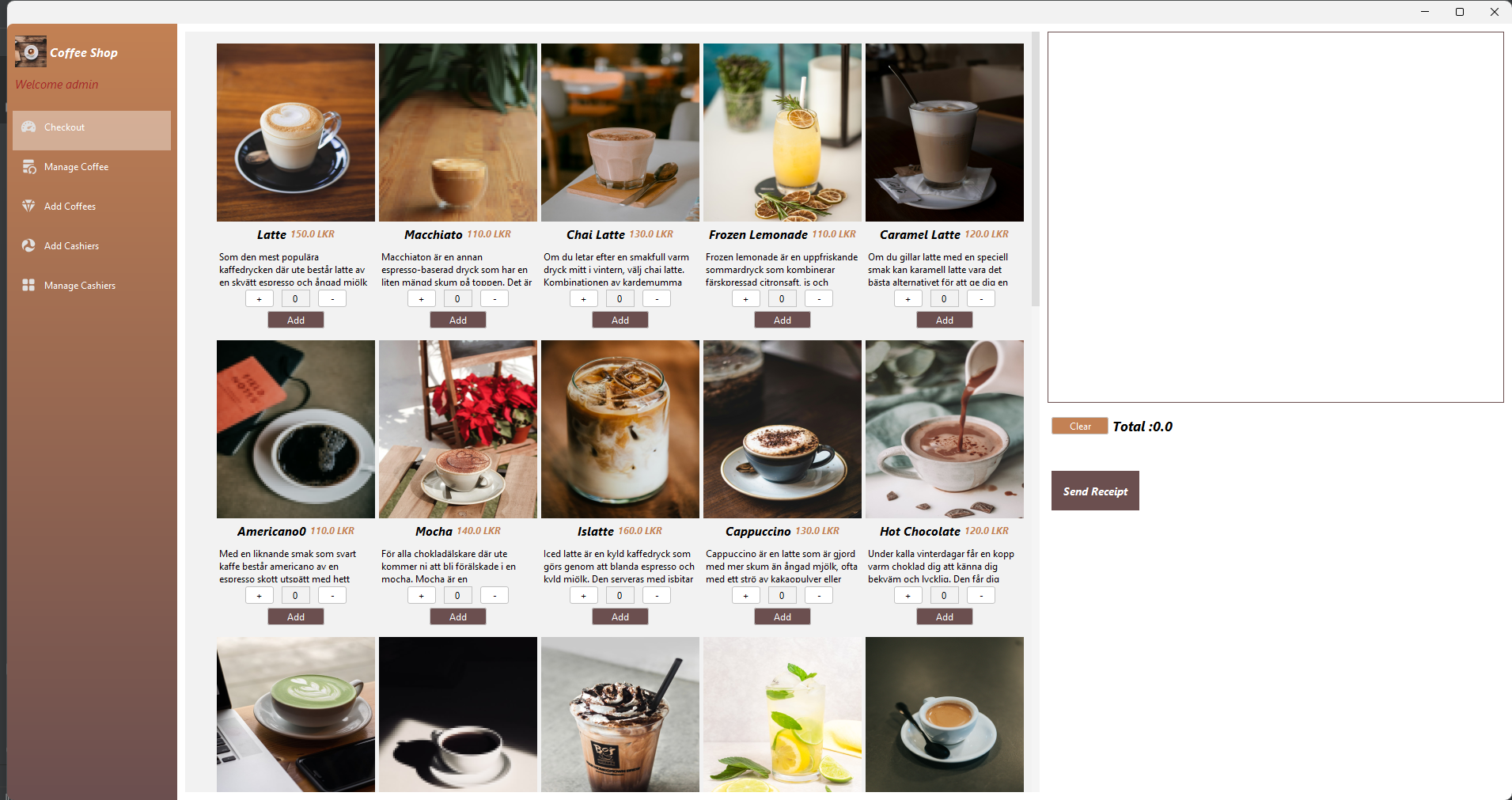Click the Manage Cashiers grid icon

click(28, 285)
